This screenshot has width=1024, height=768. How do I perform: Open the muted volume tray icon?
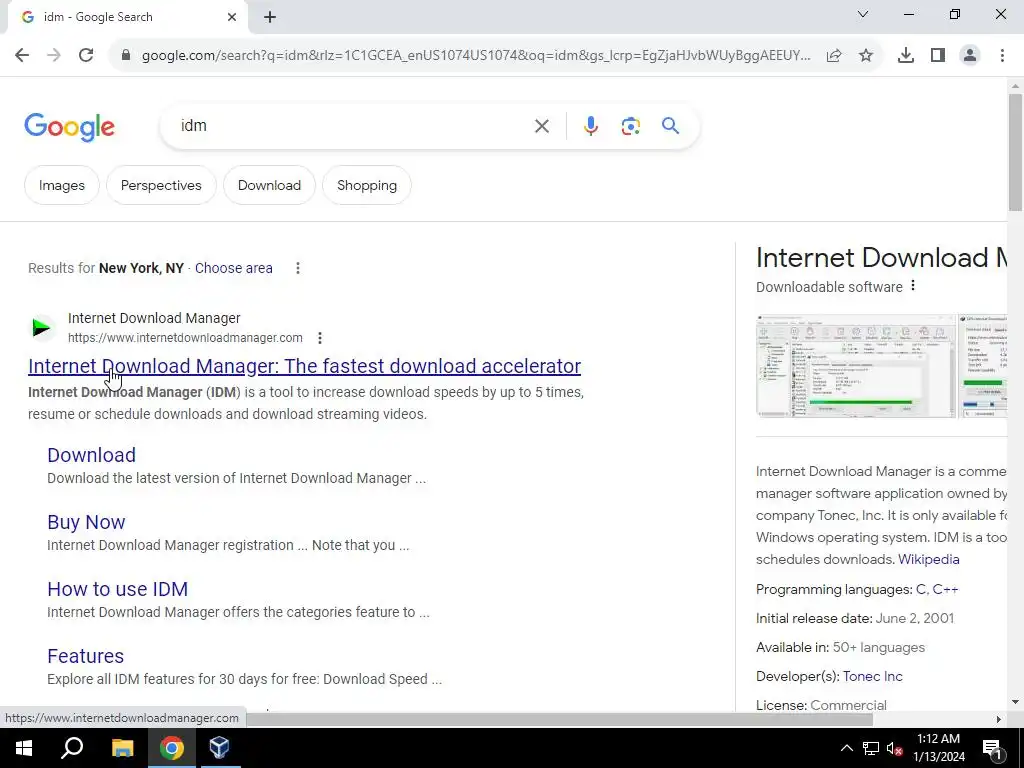tap(894, 749)
